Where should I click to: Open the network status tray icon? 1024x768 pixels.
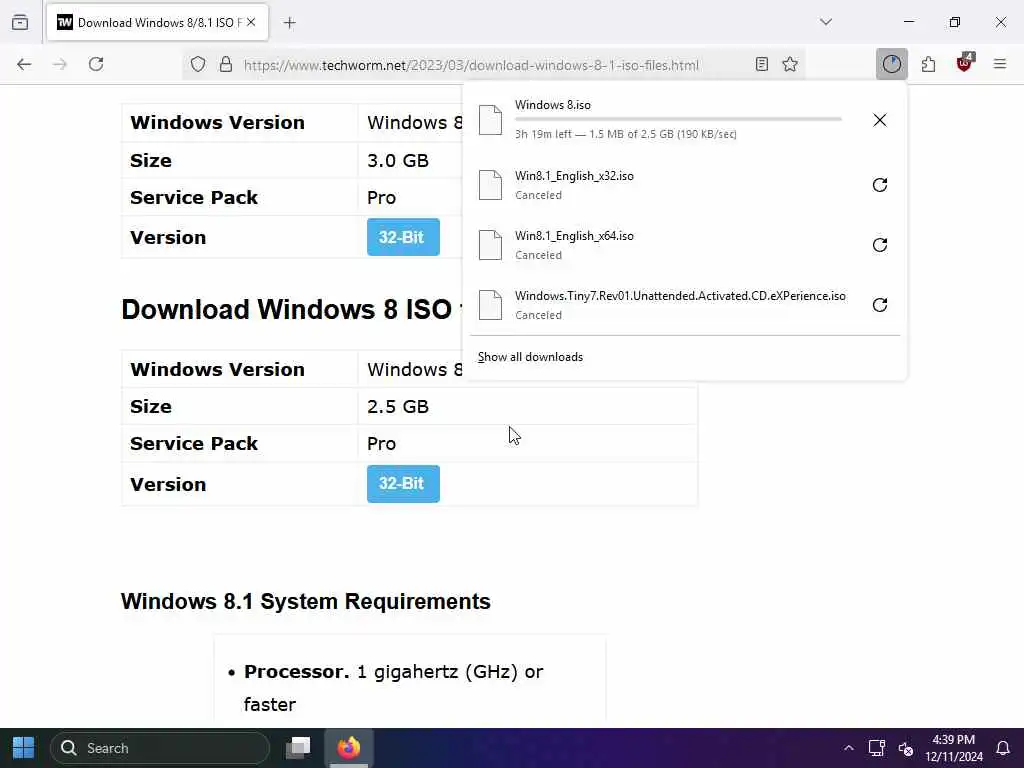coord(877,748)
